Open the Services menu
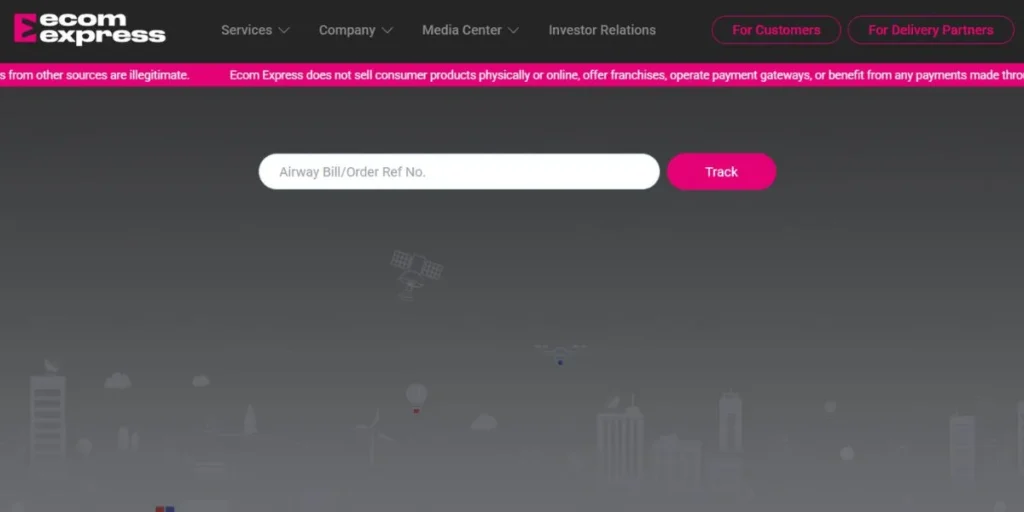Viewport: 1024px width, 512px height. click(x=246, y=30)
